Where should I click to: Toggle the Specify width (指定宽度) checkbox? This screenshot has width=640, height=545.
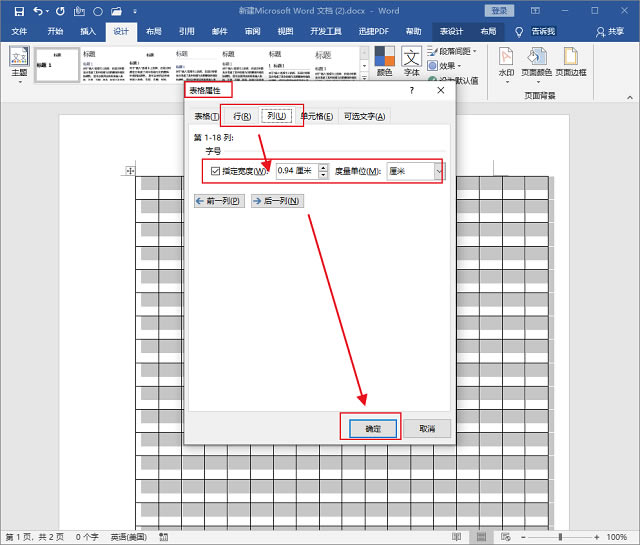point(216,171)
